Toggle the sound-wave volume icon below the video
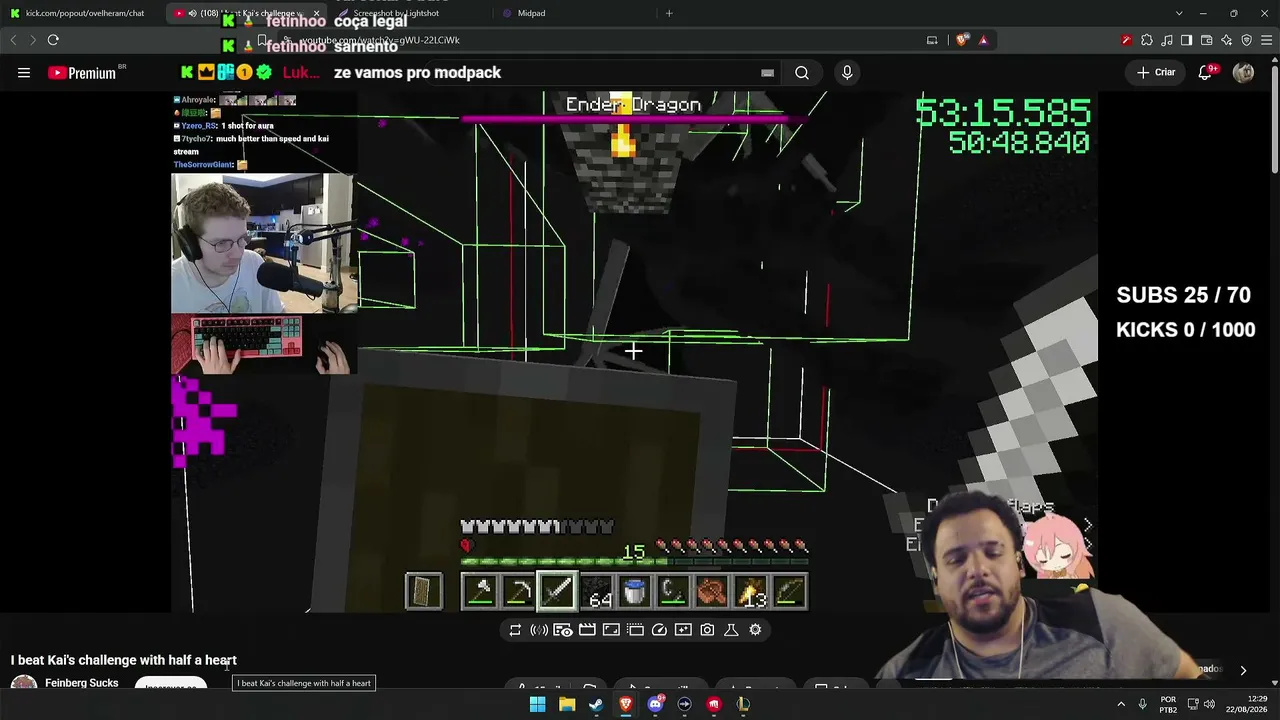 pos(539,630)
